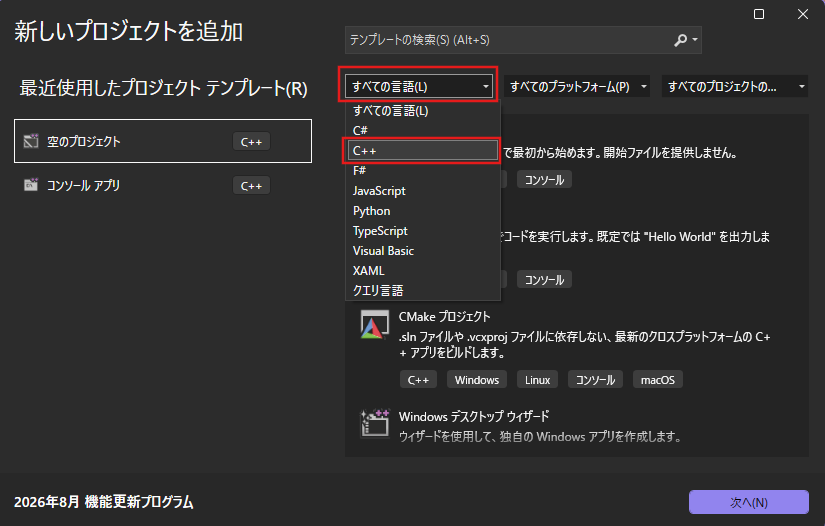The image size is (825, 526).
Task: Open the すべてのプロジェクトの... type dropdown
Action: [x=735, y=87]
